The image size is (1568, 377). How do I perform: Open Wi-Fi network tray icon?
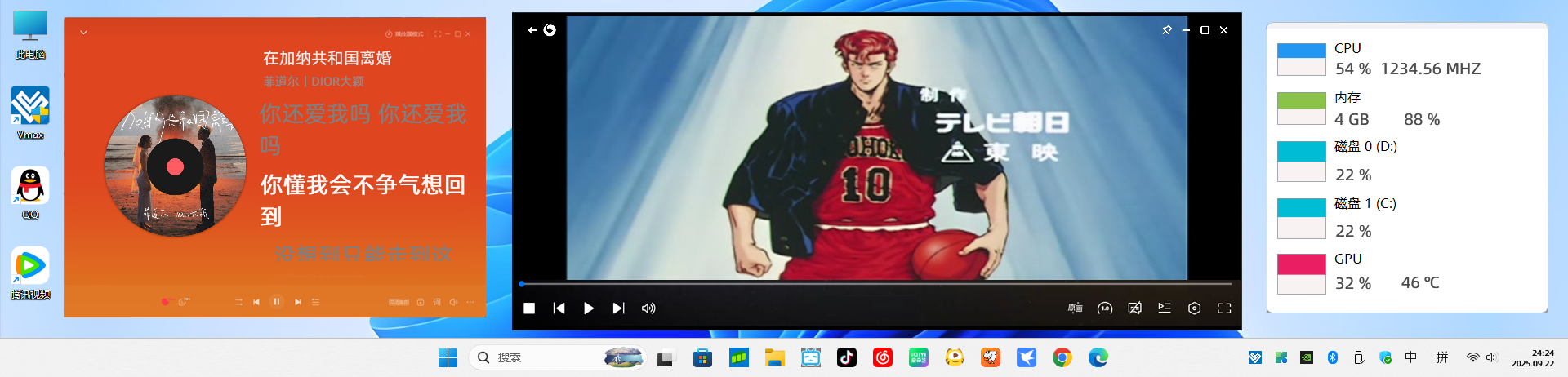pyautogui.click(x=1472, y=357)
